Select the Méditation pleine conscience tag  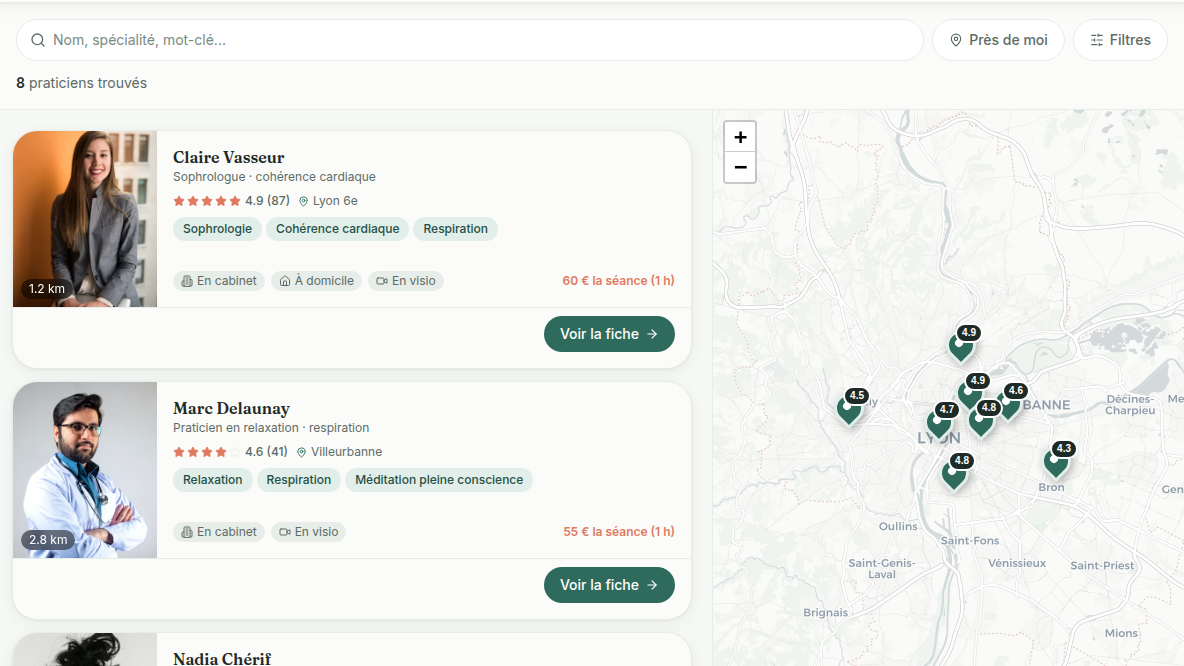(x=439, y=479)
